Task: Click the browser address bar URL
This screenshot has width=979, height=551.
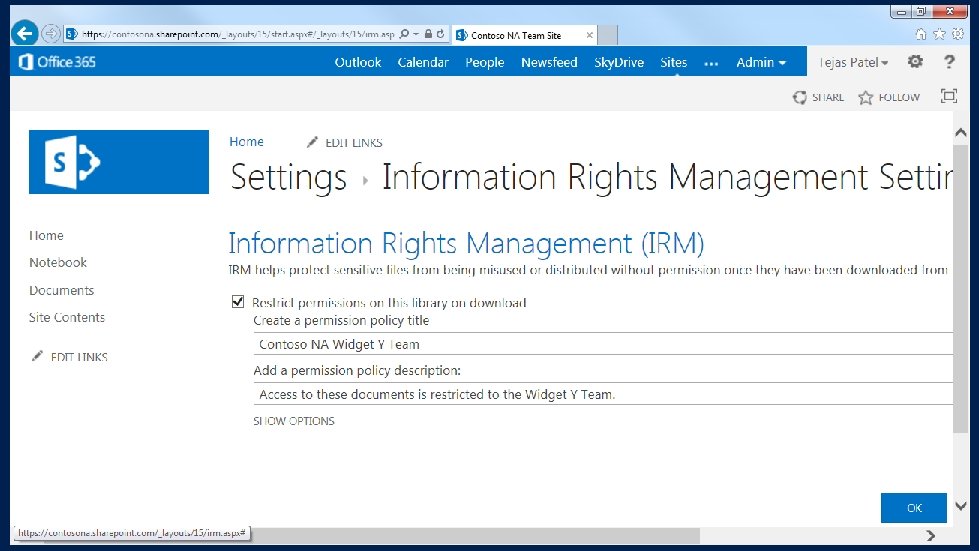Action: [x=237, y=34]
